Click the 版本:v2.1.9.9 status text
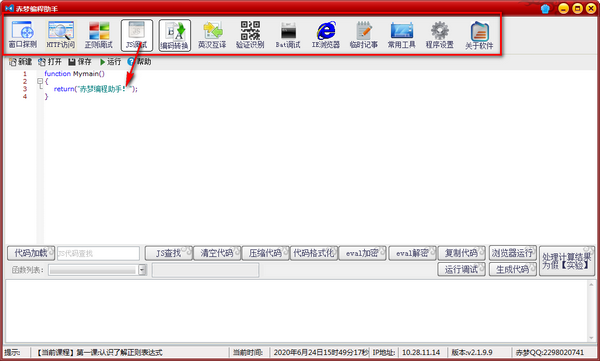Viewport: 600px width, 361px height. (x=472, y=352)
